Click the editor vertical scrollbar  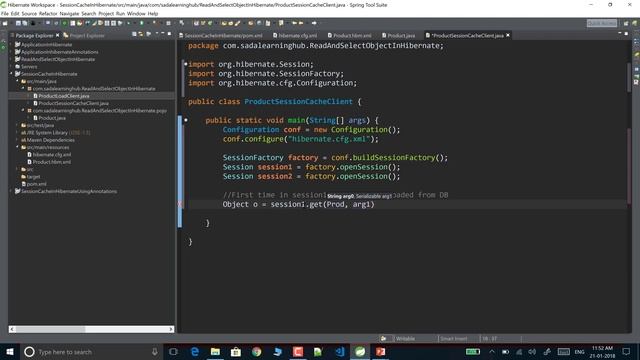click(x=629, y=77)
